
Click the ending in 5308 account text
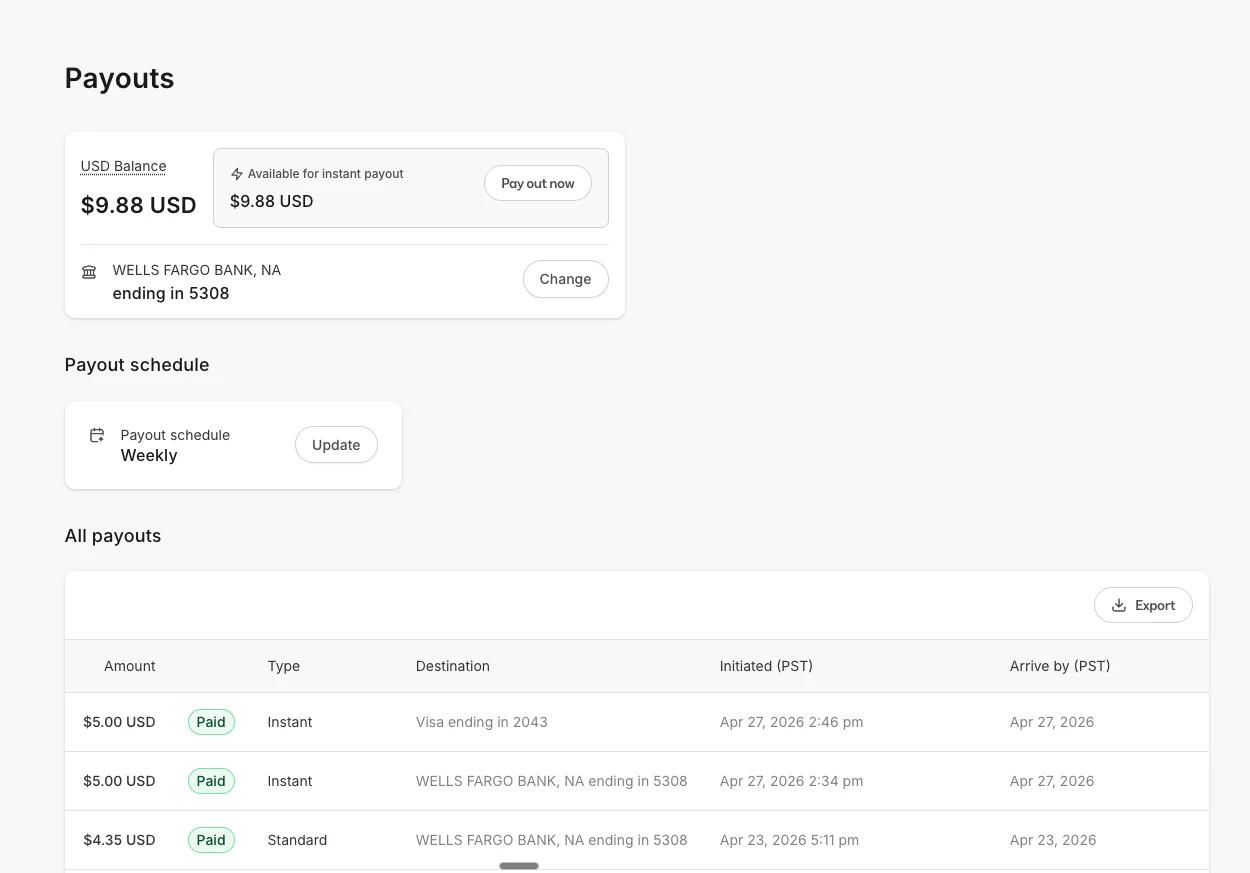click(171, 293)
